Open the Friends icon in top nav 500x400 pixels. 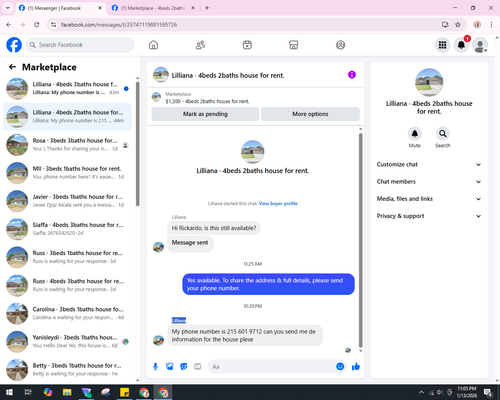(200, 45)
